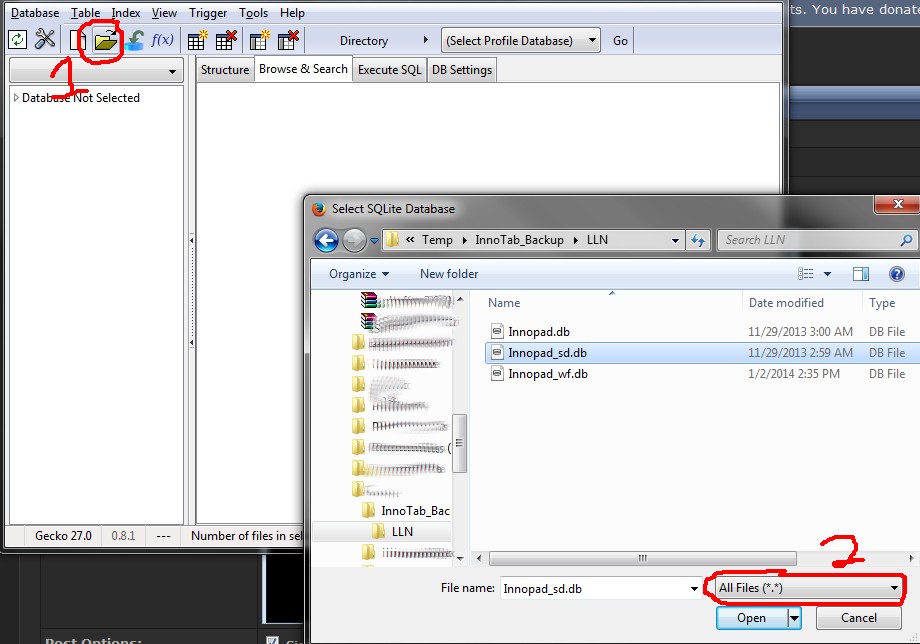Click the Drop Table icon

(226, 41)
